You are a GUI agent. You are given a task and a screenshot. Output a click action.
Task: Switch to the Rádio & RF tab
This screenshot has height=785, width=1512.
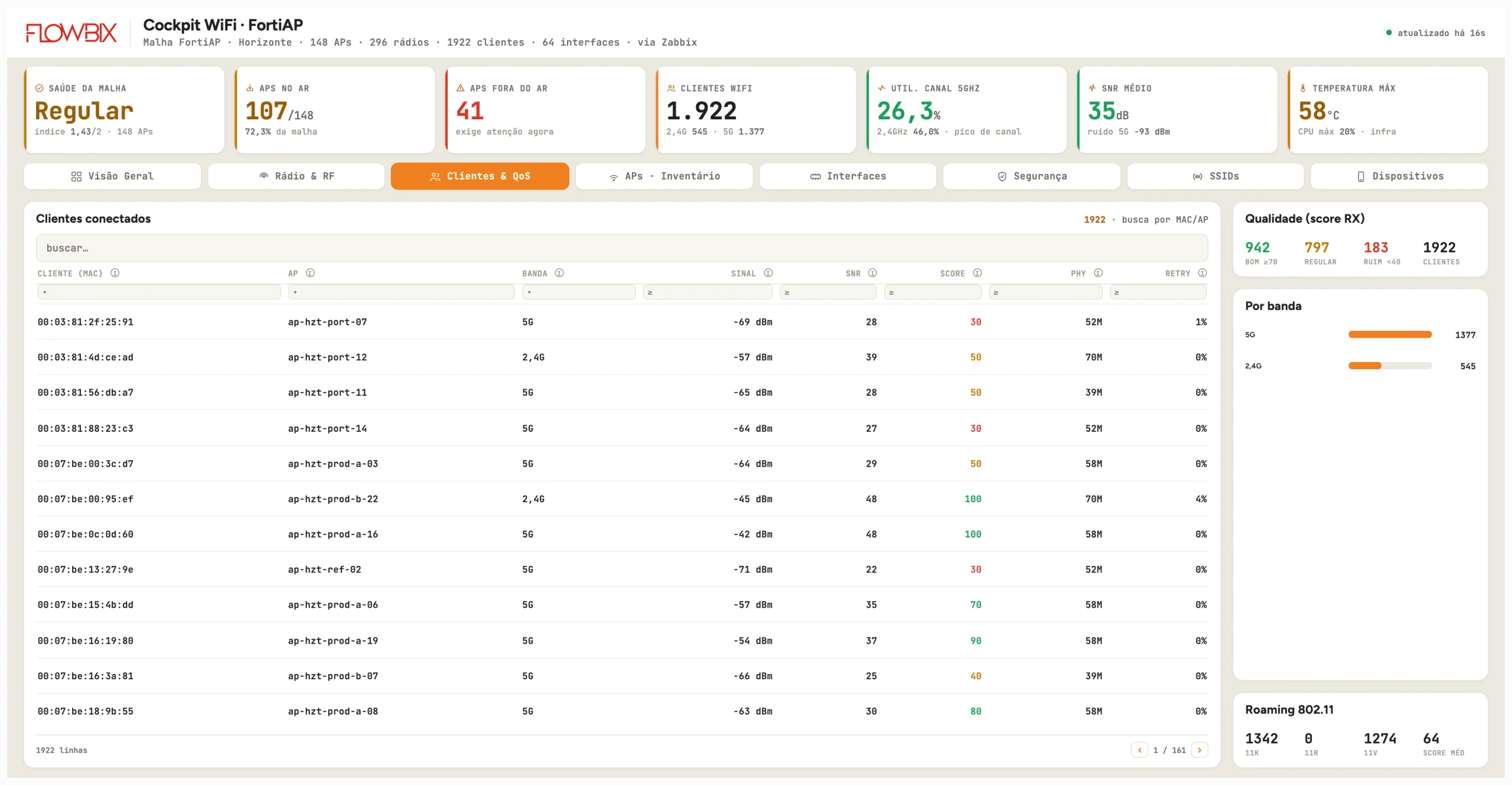point(296,176)
